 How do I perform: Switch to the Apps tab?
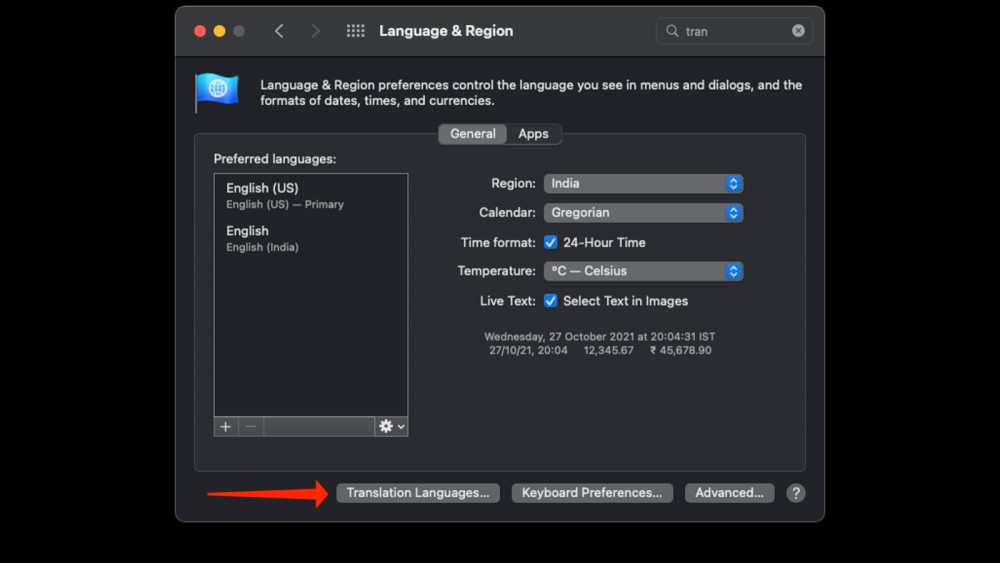point(533,134)
